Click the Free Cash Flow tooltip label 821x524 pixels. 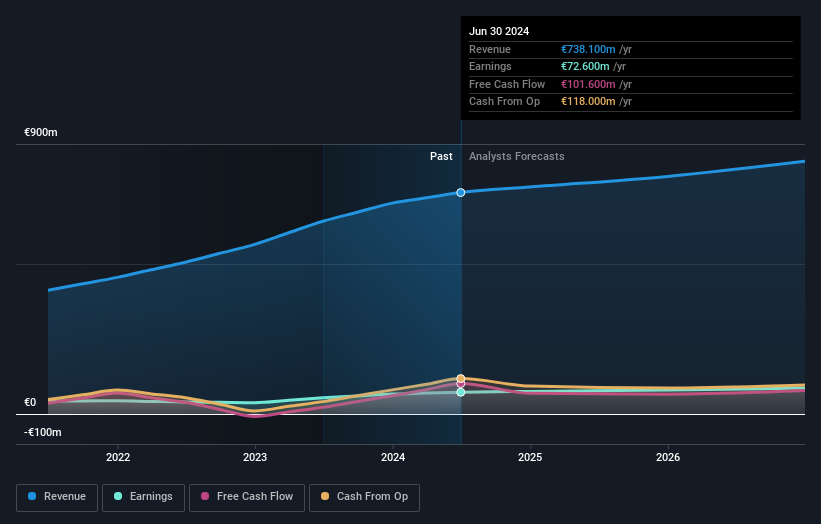coord(507,84)
